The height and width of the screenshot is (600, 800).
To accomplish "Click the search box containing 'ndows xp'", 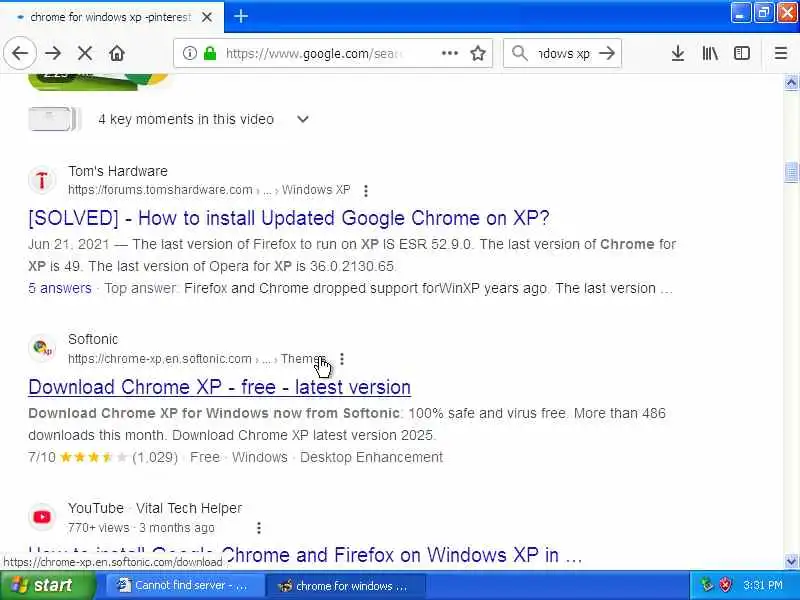I will coord(563,53).
